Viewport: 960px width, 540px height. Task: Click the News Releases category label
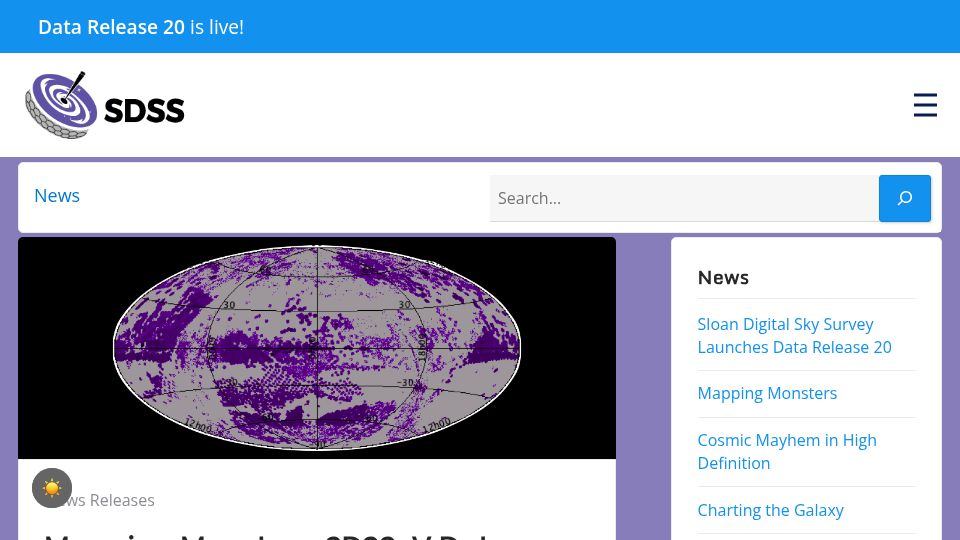100,500
